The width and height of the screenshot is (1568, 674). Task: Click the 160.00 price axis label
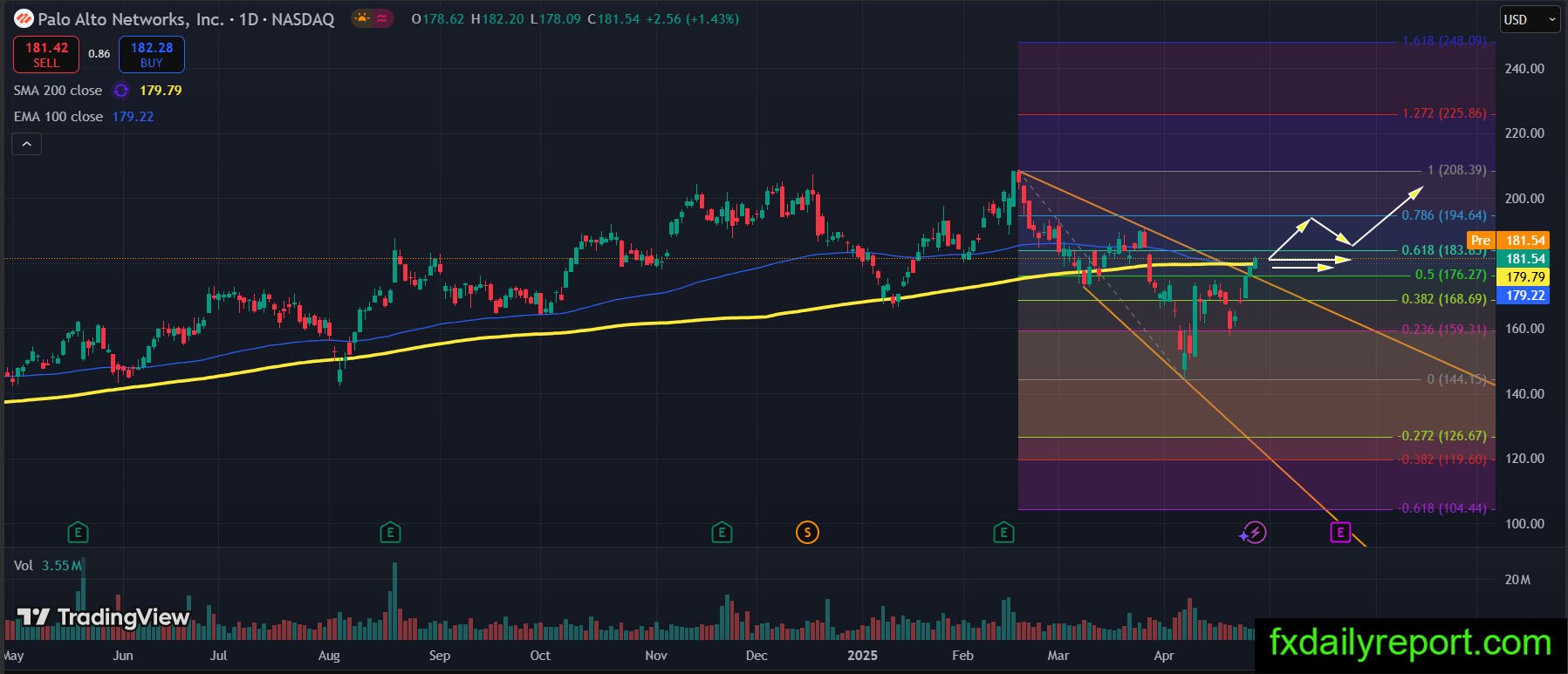pos(1524,329)
